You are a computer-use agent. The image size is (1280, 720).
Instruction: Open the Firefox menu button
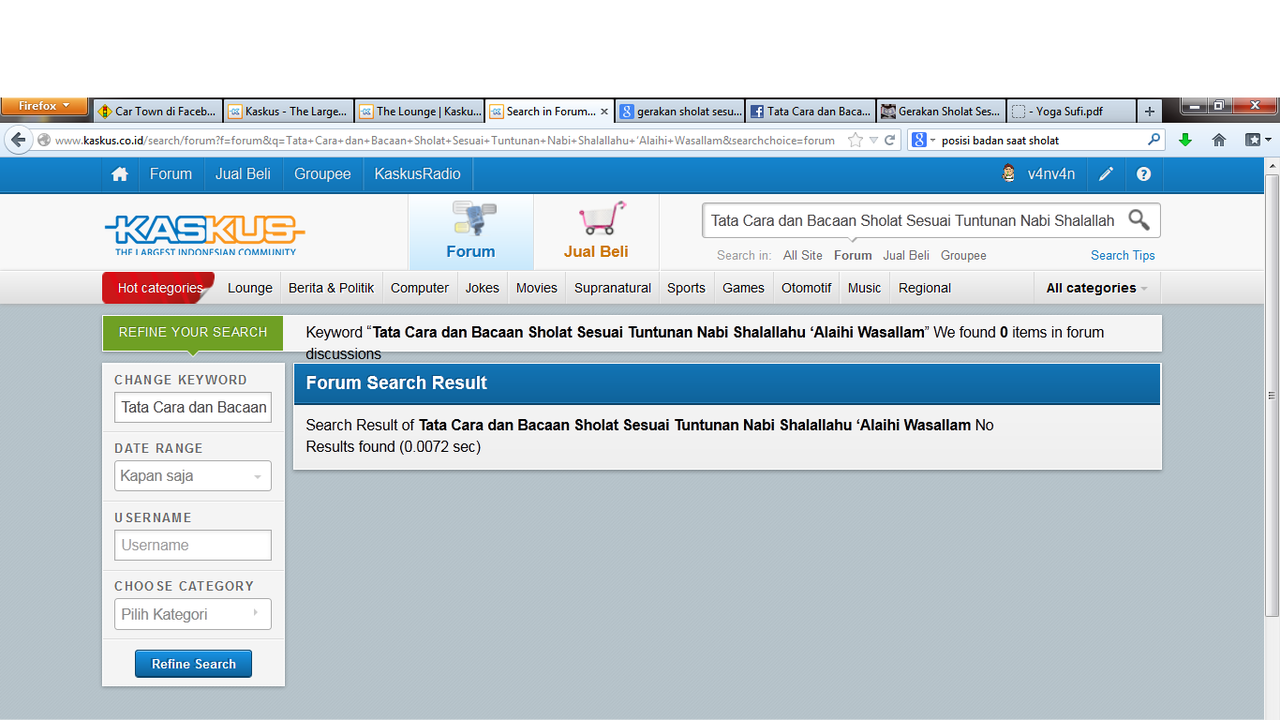pyautogui.click(x=44, y=105)
